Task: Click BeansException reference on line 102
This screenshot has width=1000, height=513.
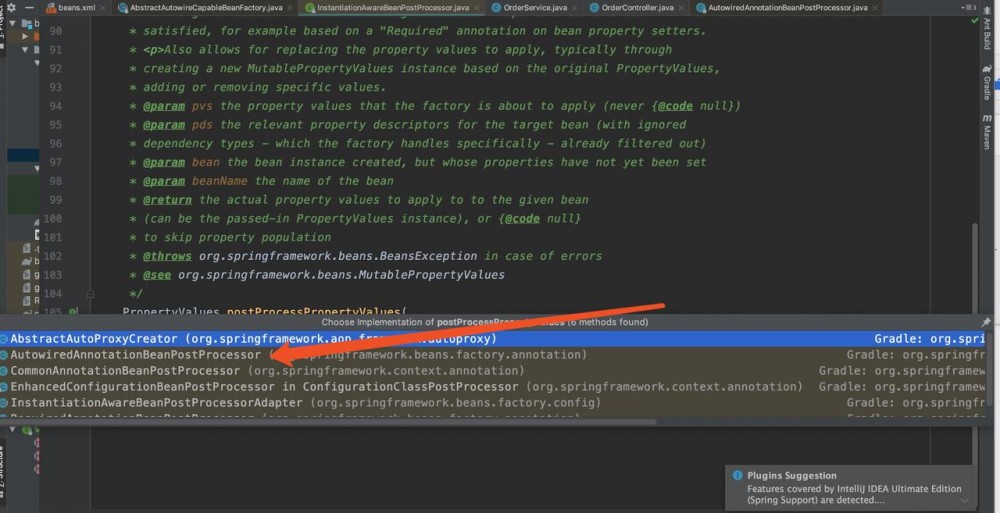Action: coord(429,256)
